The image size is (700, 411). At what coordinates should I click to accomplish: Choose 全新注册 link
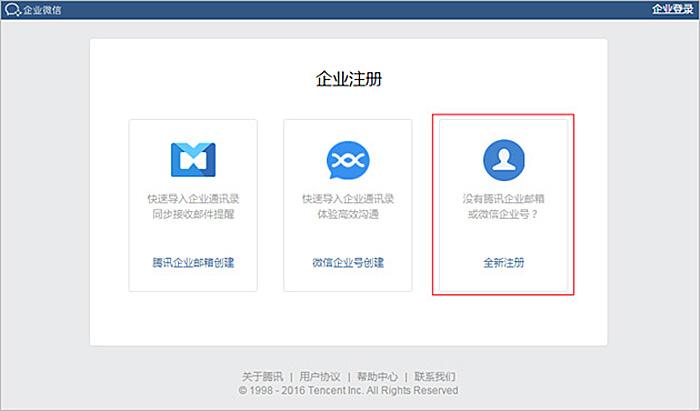(x=504, y=262)
